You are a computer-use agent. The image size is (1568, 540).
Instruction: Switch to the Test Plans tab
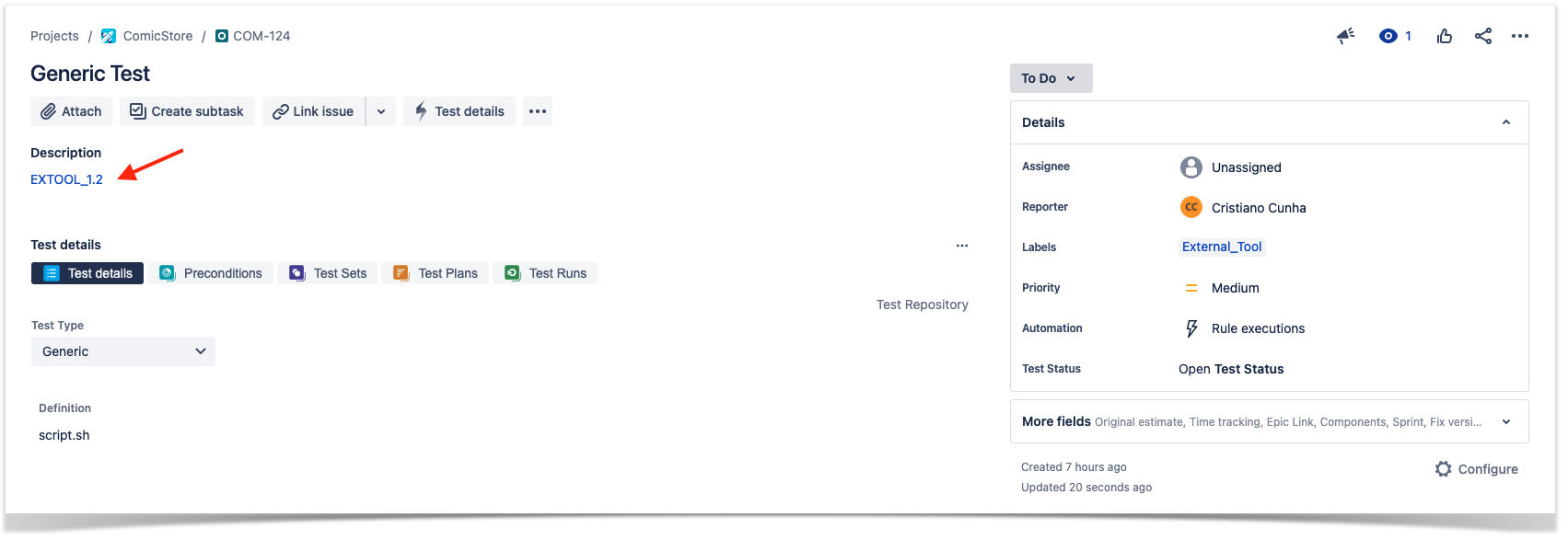(436, 273)
